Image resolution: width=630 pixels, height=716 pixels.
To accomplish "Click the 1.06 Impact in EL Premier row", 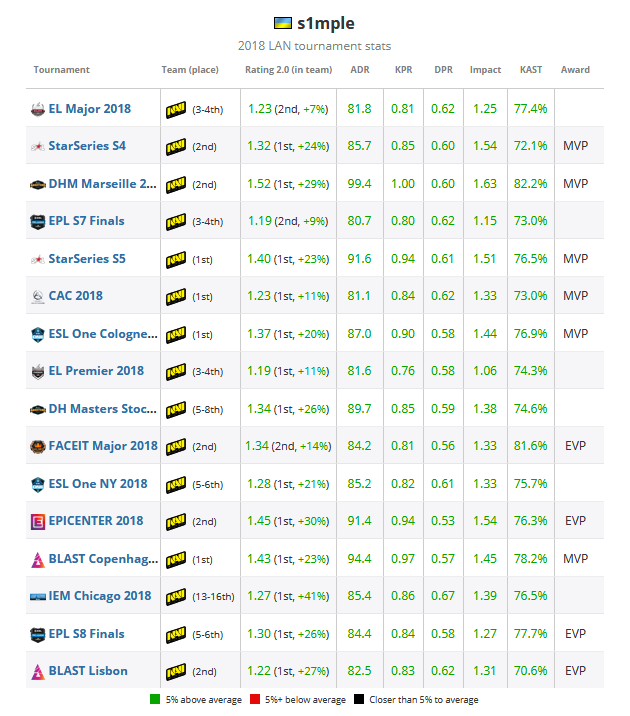I will pos(485,370).
